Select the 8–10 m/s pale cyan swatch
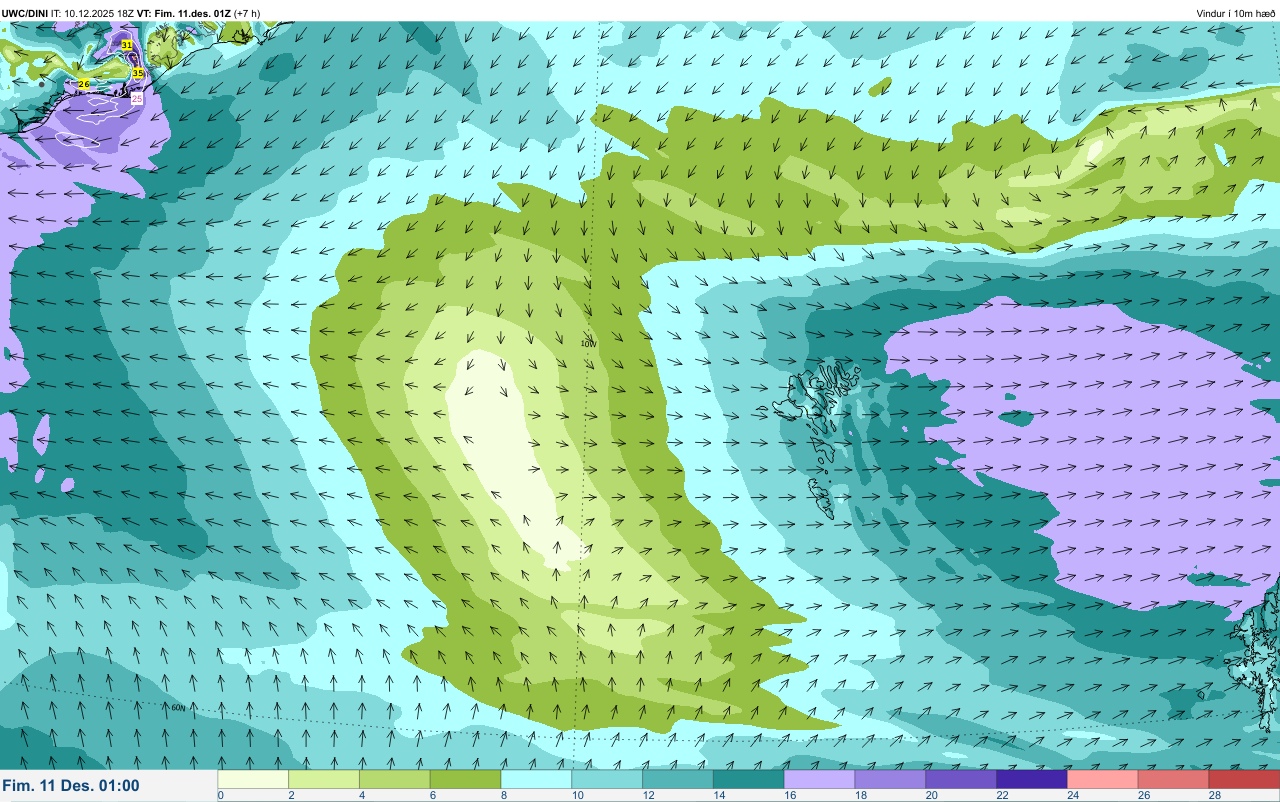Screen dimensions: 1280x802 point(536,779)
